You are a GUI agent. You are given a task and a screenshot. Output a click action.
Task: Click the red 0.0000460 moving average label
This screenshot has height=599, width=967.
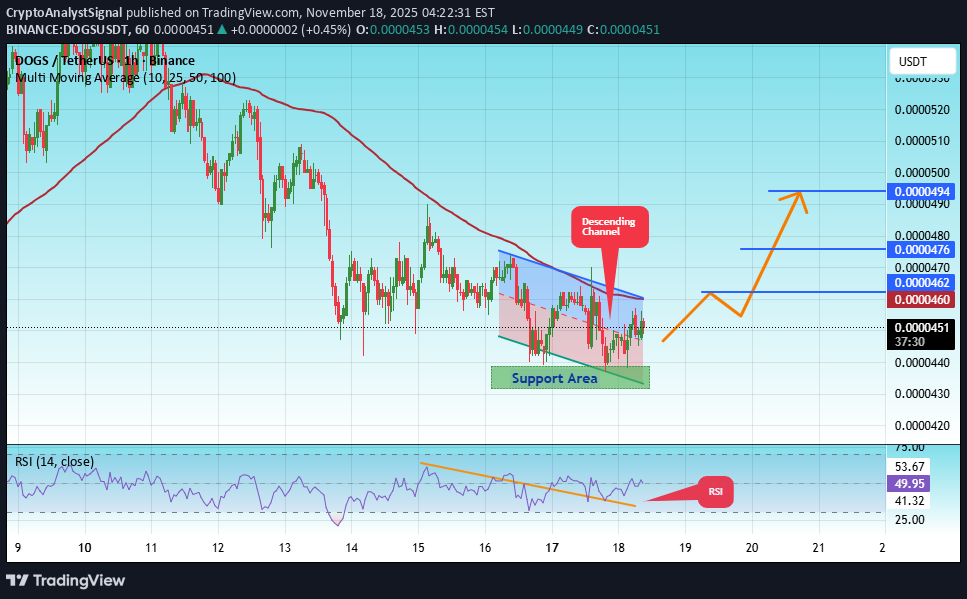pos(923,300)
